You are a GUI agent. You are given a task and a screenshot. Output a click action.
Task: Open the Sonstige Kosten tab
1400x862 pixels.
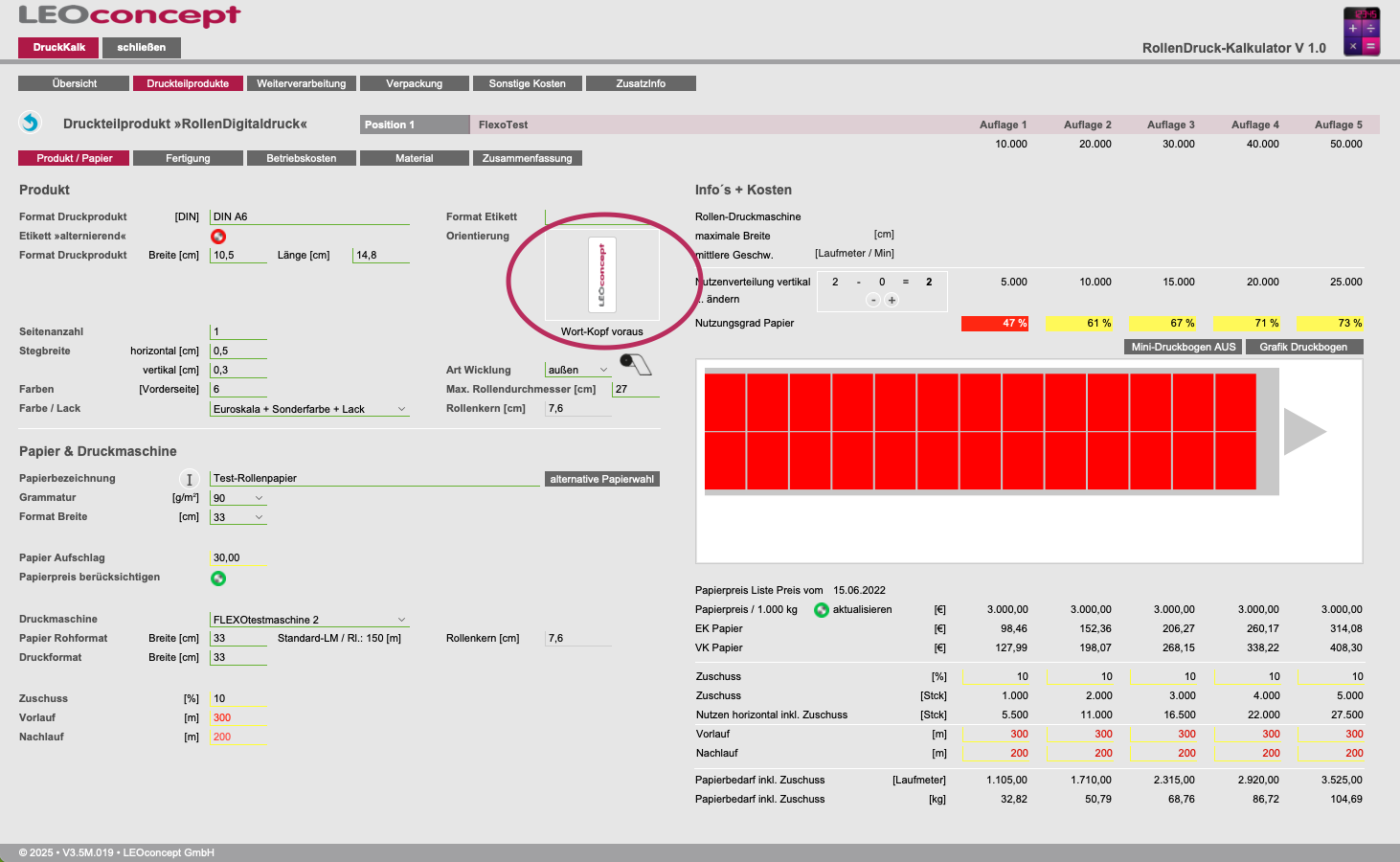click(528, 83)
